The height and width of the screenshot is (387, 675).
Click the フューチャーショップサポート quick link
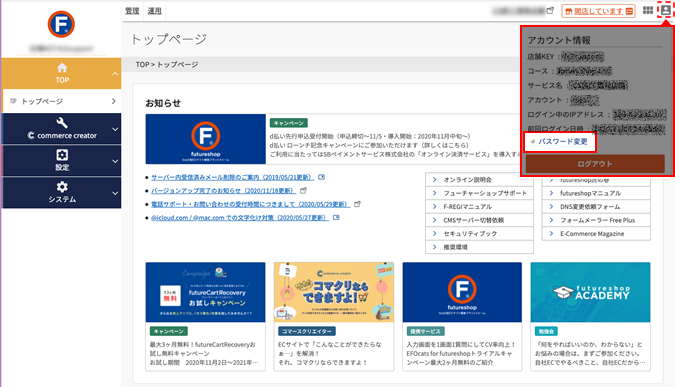pos(479,193)
